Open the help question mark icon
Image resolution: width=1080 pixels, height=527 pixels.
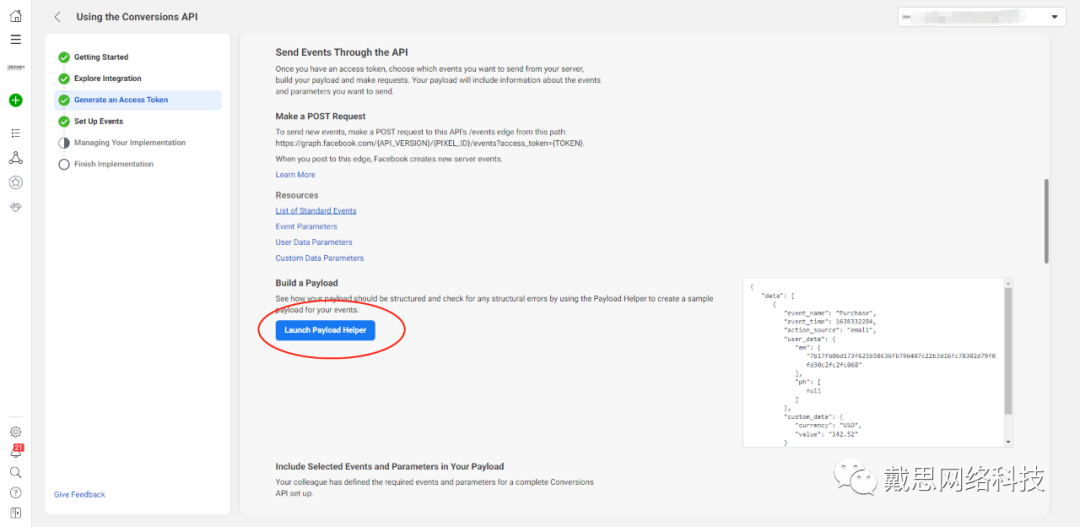15,493
